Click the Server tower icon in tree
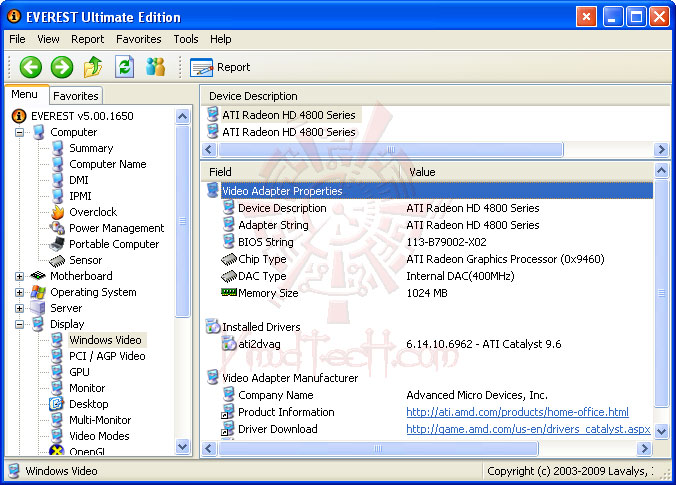This screenshot has height=485, width=676. pyautogui.click(x=38, y=308)
